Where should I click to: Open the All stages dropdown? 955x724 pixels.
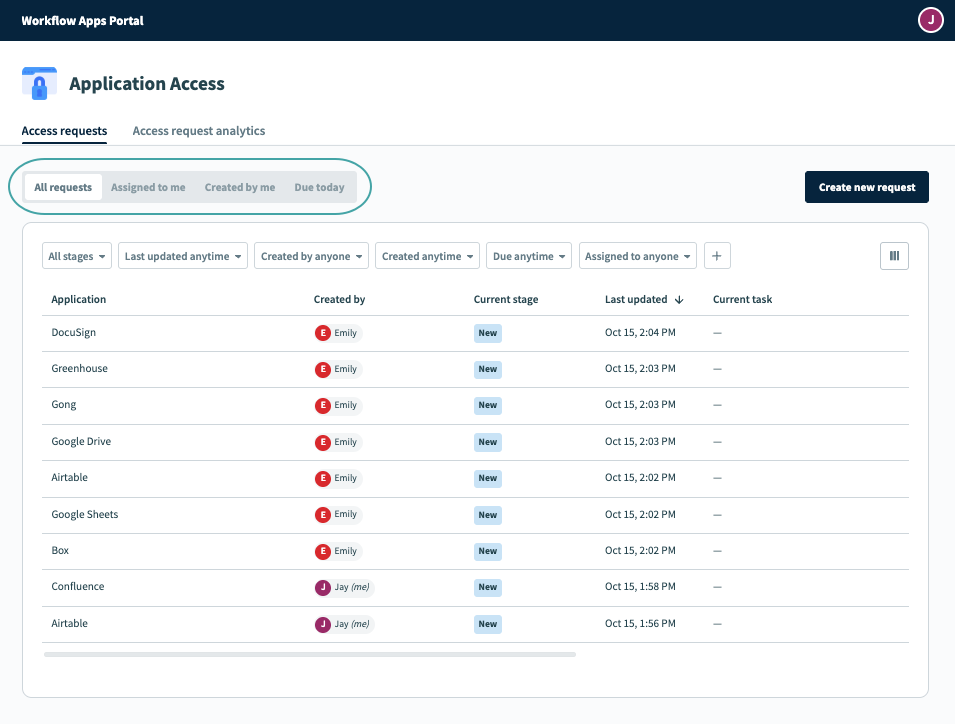(x=76, y=255)
